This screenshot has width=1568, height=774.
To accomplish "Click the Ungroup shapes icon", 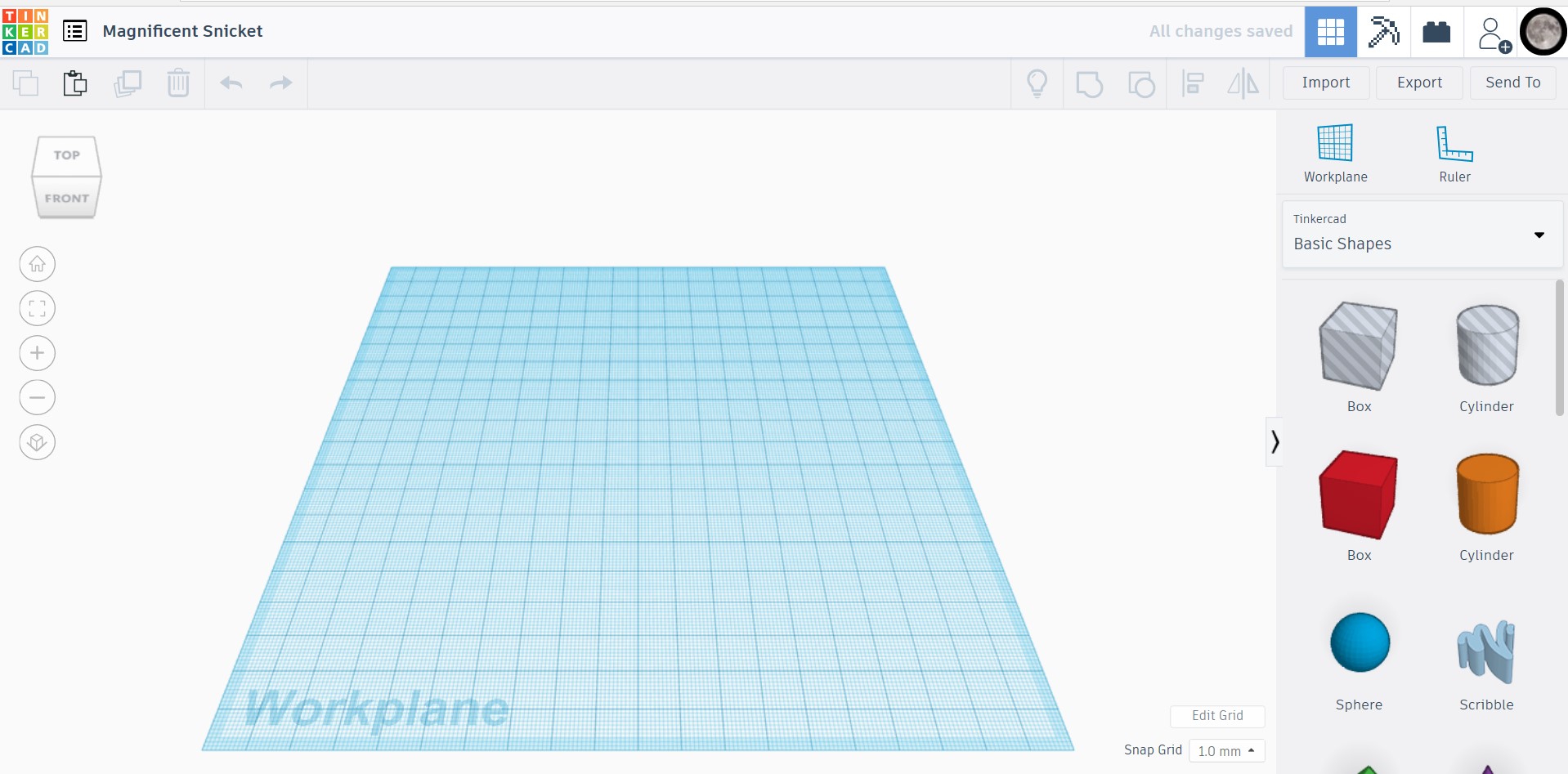I will click(x=1141, y=83).
